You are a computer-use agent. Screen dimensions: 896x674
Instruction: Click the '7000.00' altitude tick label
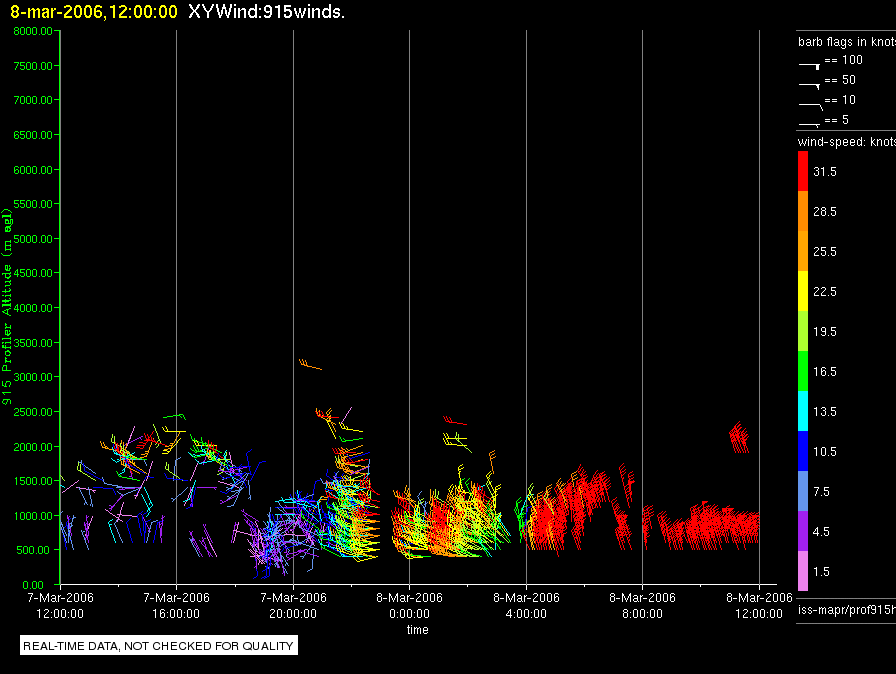(x=33, y=100)
